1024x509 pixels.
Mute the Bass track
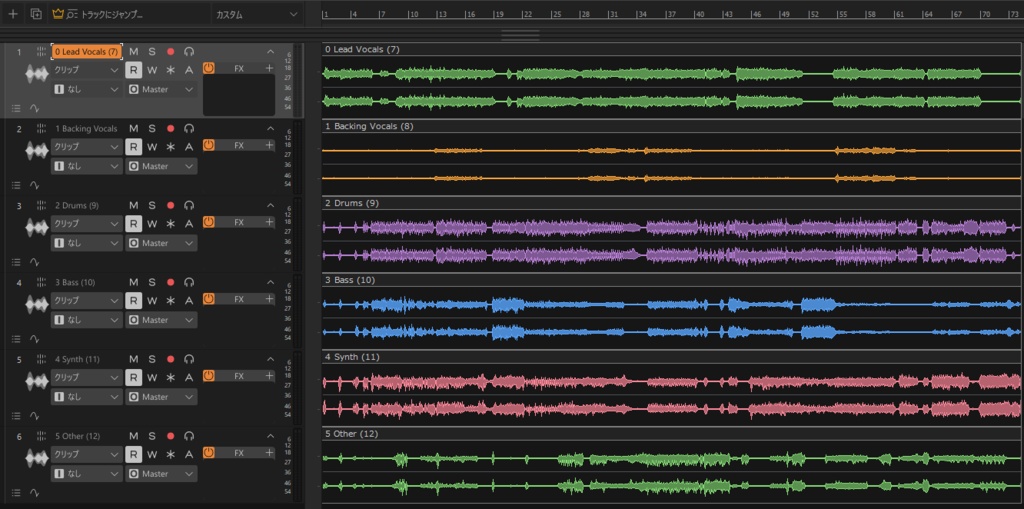point(133,282)
